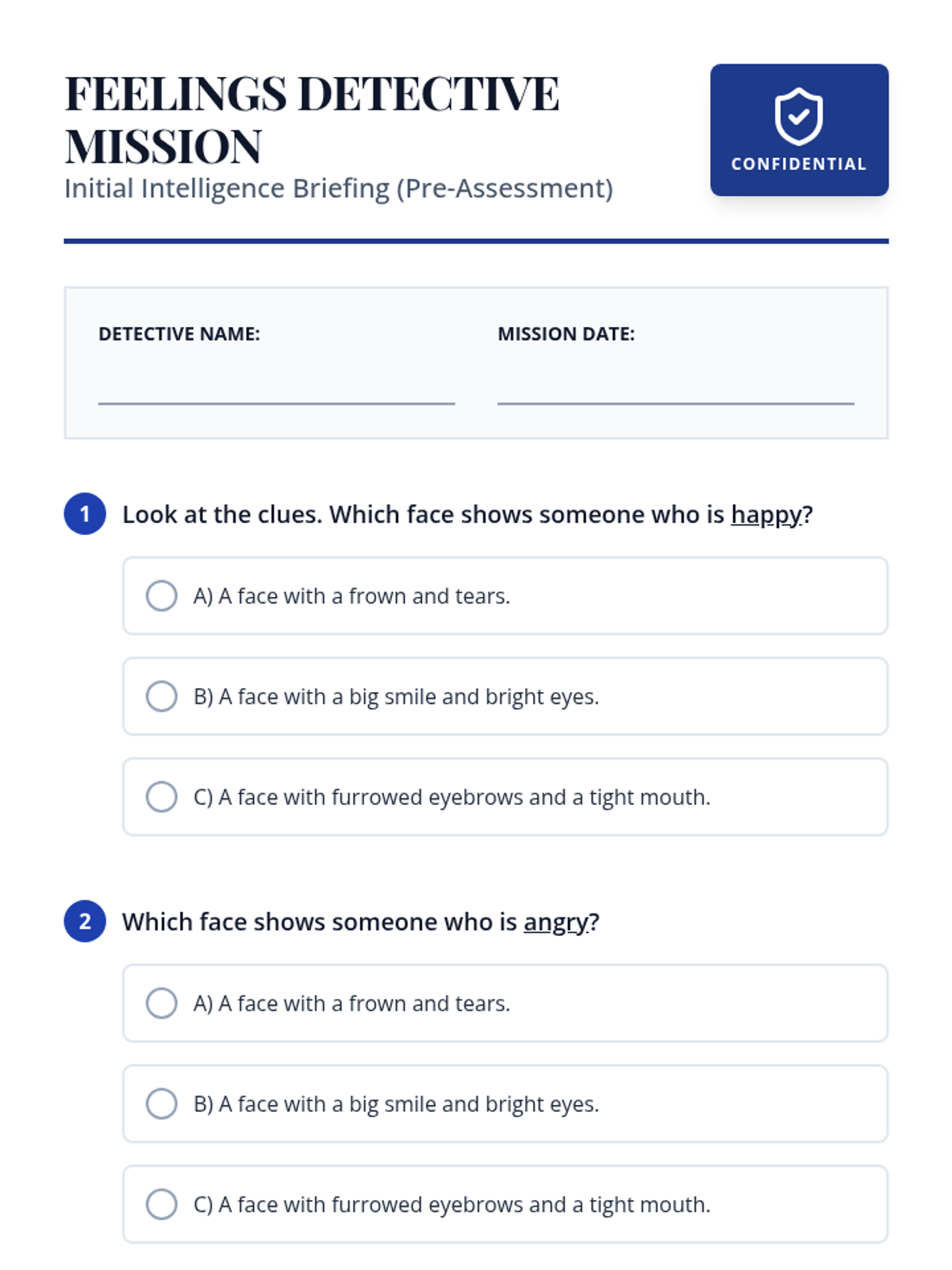Click the Feelings Detective Mission title
Screen dimensions: 952x1270
click(311, 119)
